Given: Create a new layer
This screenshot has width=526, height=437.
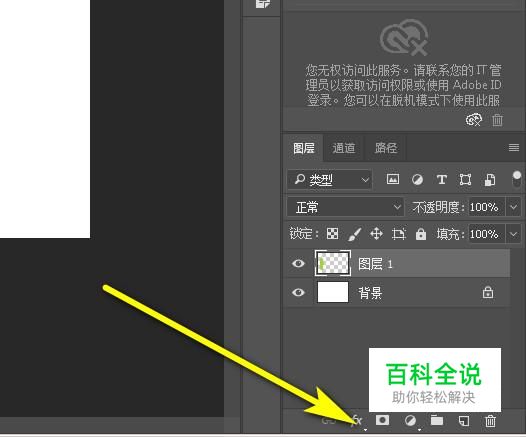Looking at the screenshot, I should tap(464, 421).
